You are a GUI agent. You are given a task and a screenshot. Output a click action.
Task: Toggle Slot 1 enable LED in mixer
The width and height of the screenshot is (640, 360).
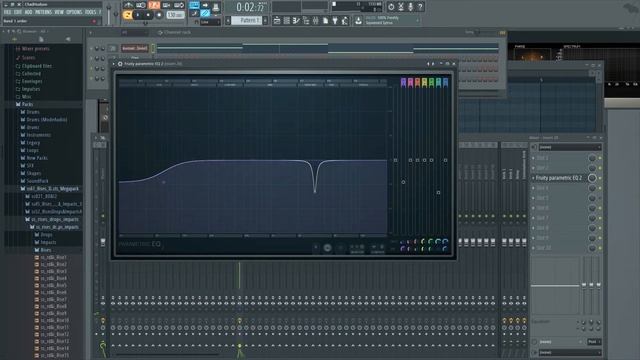(600, 158)
